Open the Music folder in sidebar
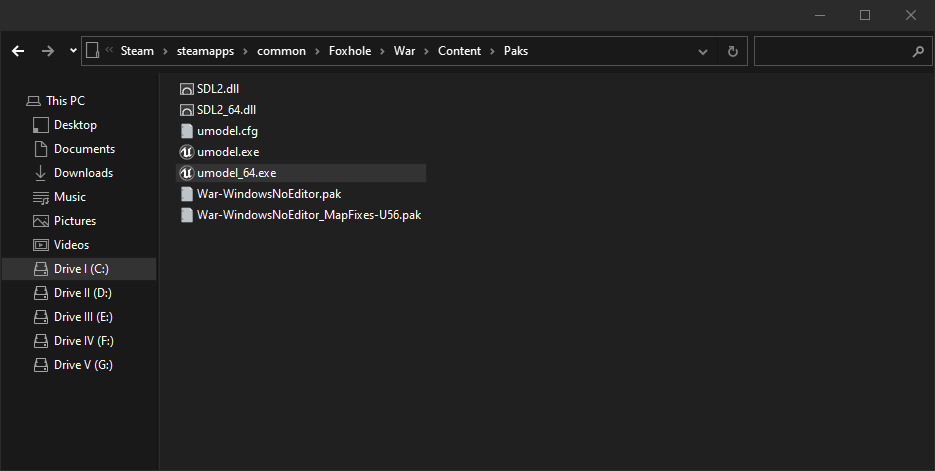Viewport: 935px width, 471px height. [70, 197]
